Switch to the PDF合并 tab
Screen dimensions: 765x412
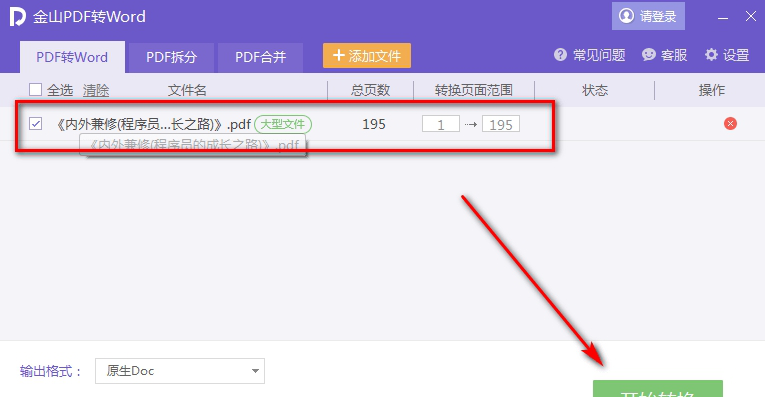click(260, 57)
